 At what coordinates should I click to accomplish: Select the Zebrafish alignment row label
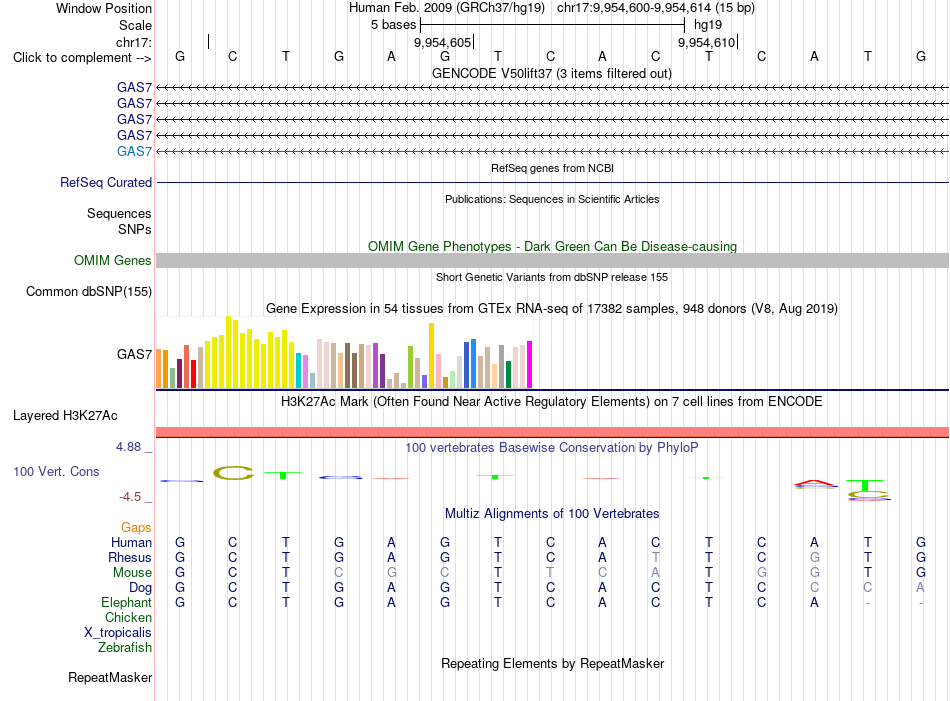(x=125, y=648)
